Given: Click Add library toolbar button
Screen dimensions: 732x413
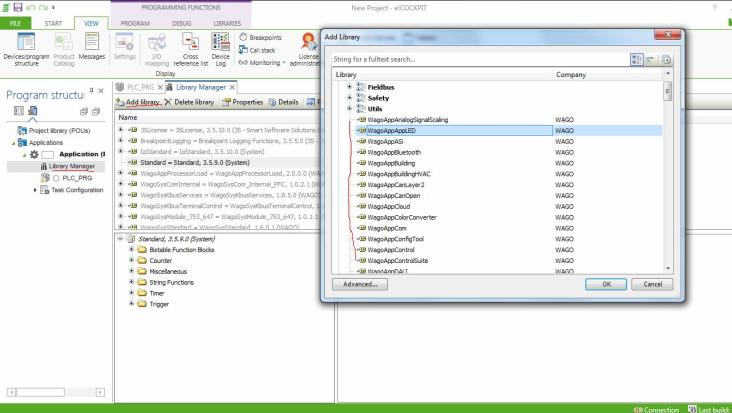Looking at the screenshot, I should click(x=138, y=102).
